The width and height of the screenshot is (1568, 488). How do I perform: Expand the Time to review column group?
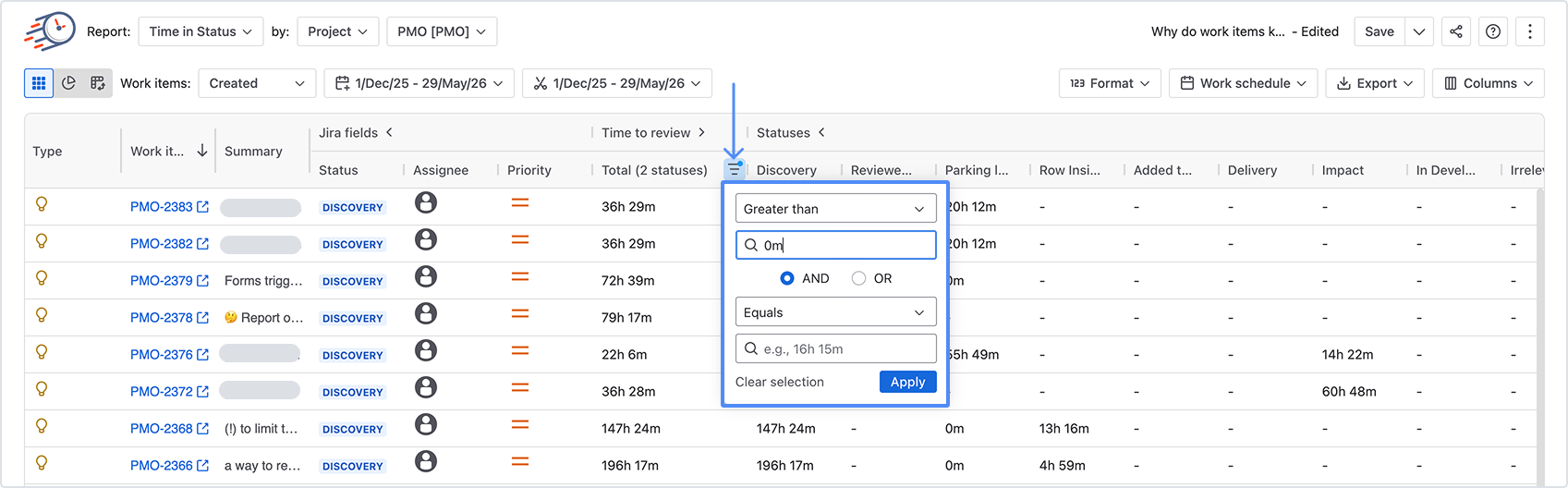702,132
